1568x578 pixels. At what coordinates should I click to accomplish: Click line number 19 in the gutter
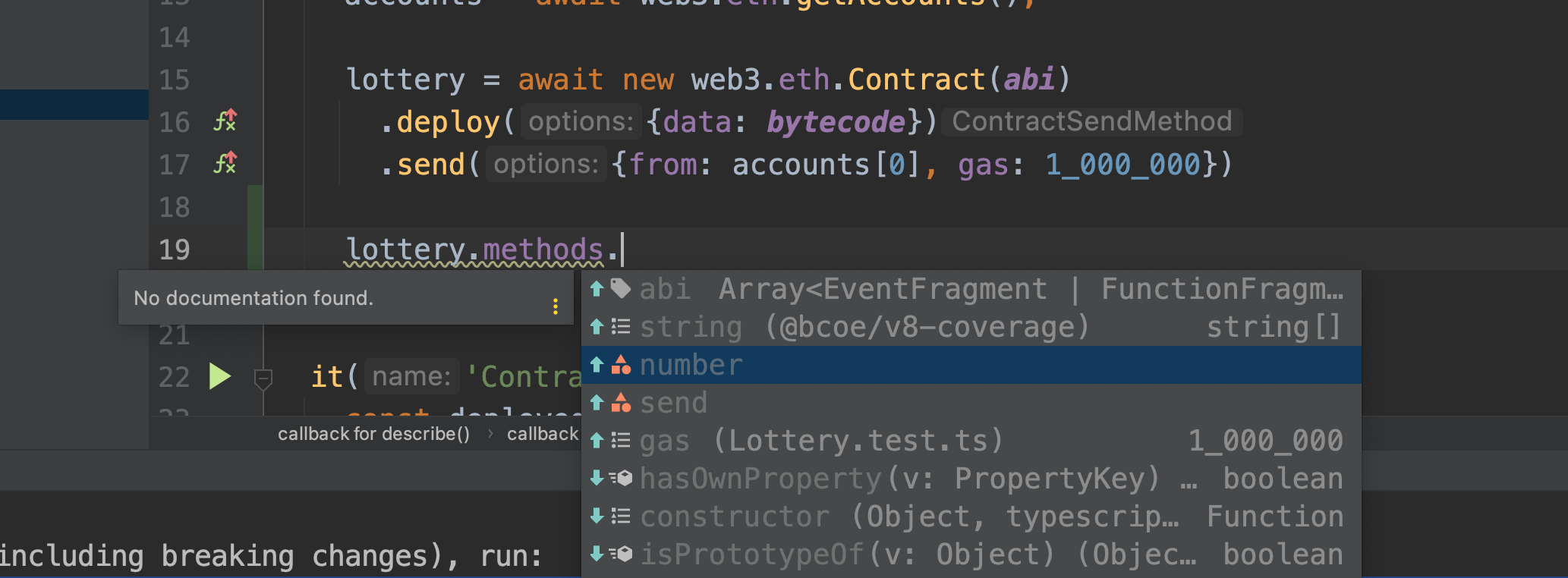(175, 250)
